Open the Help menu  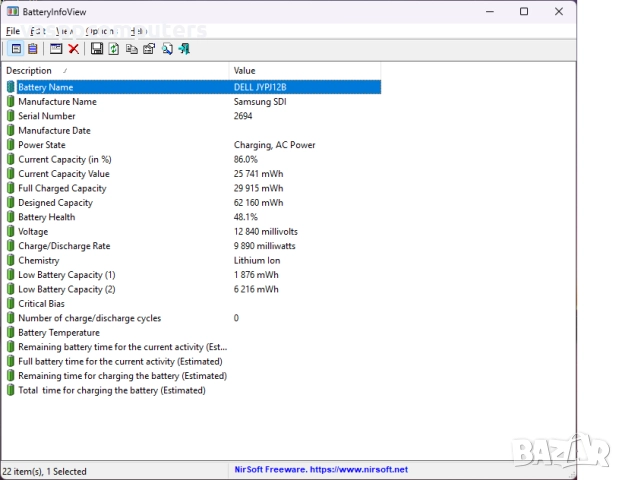[x=138, y=31]
